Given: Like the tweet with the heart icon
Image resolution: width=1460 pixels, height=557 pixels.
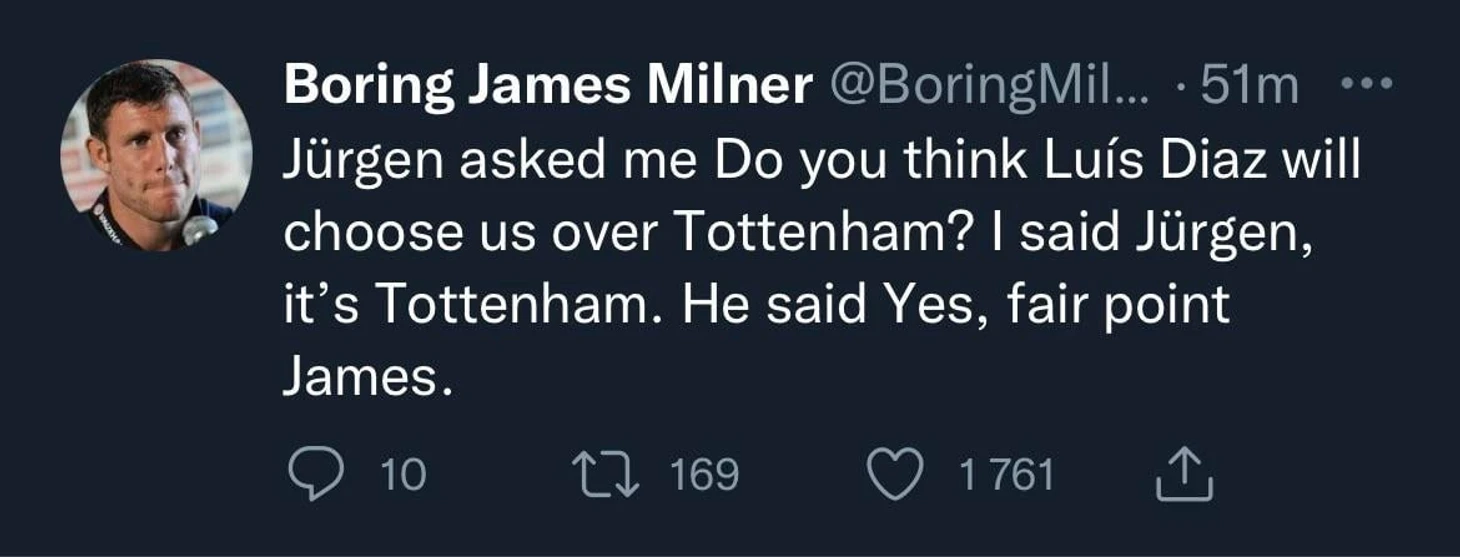Looking at the screenshot, I should point(895,474).
